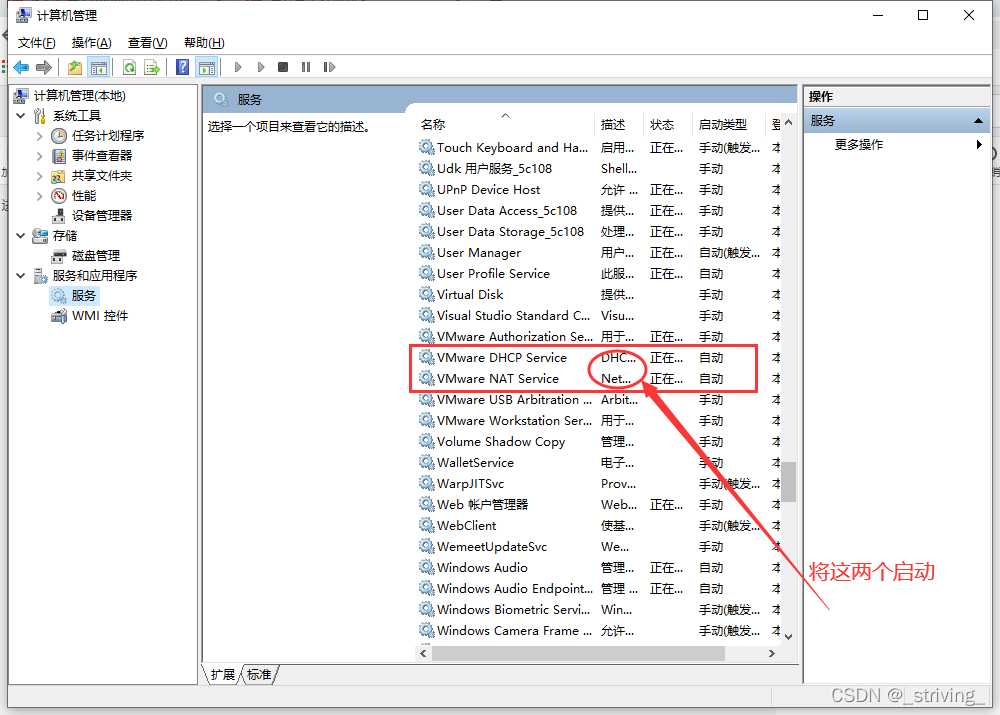Select the Windows Camera Frame service row

tap(599, 631)
